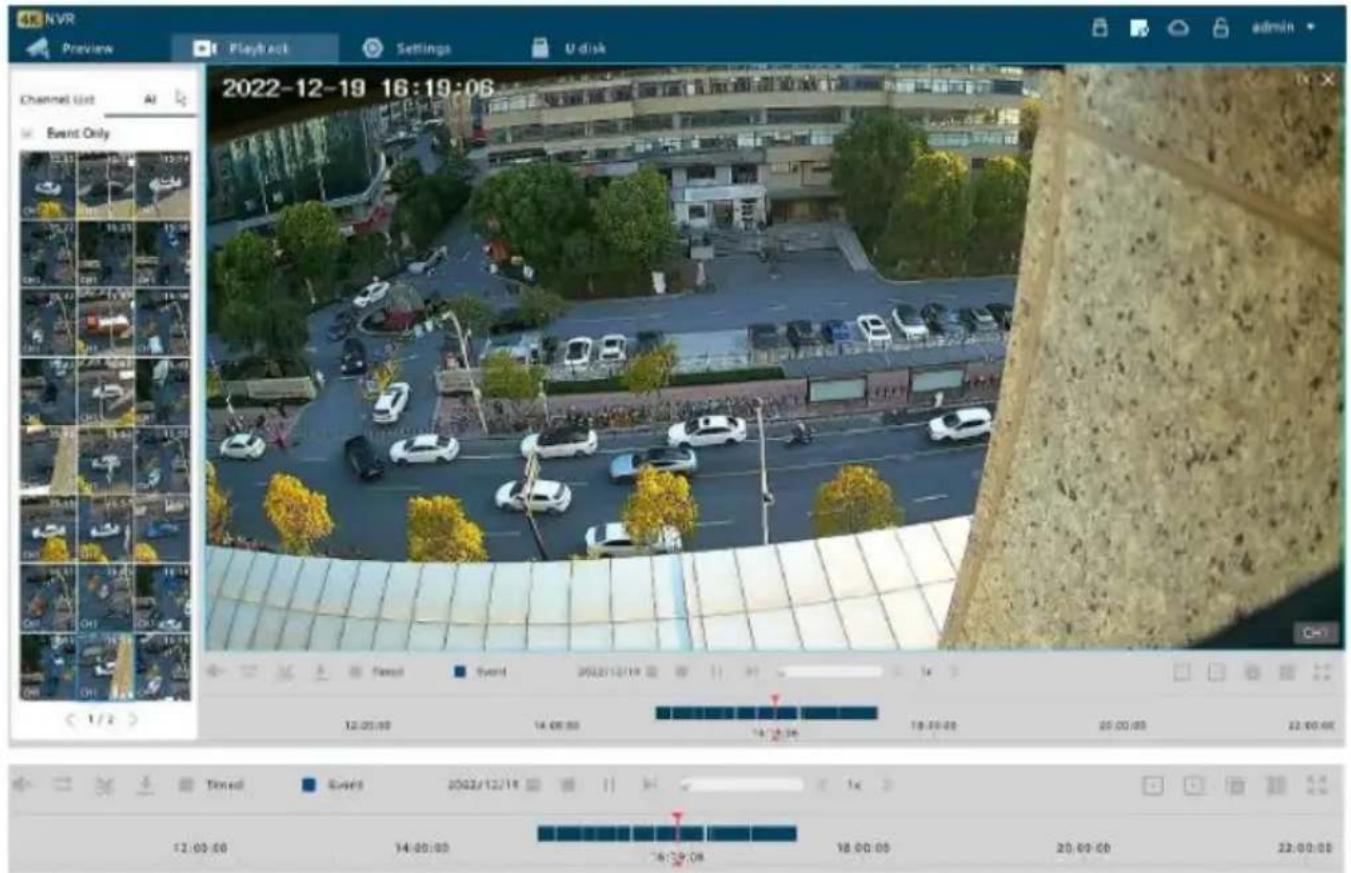
Task: Click the red marker on the timeline under the video
Action: pos(774,701)
